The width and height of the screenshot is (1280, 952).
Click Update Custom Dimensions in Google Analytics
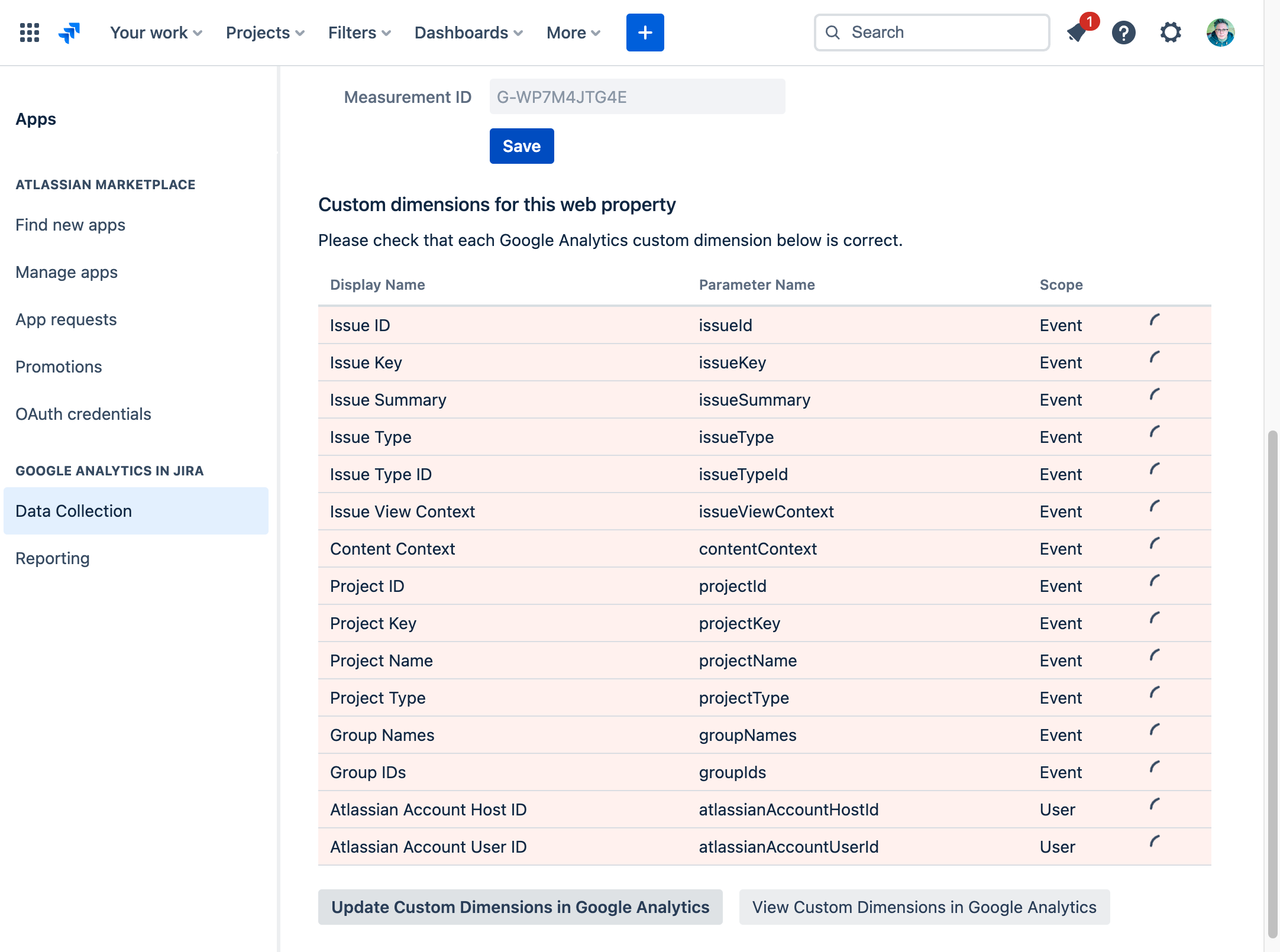coord(520,907)
